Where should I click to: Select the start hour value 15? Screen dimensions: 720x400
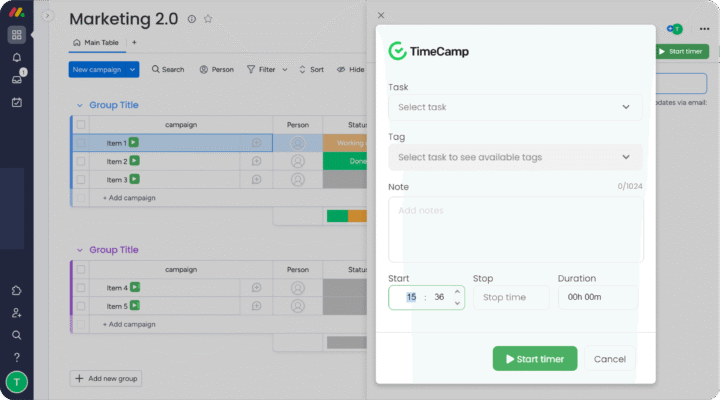click(411, 297)
